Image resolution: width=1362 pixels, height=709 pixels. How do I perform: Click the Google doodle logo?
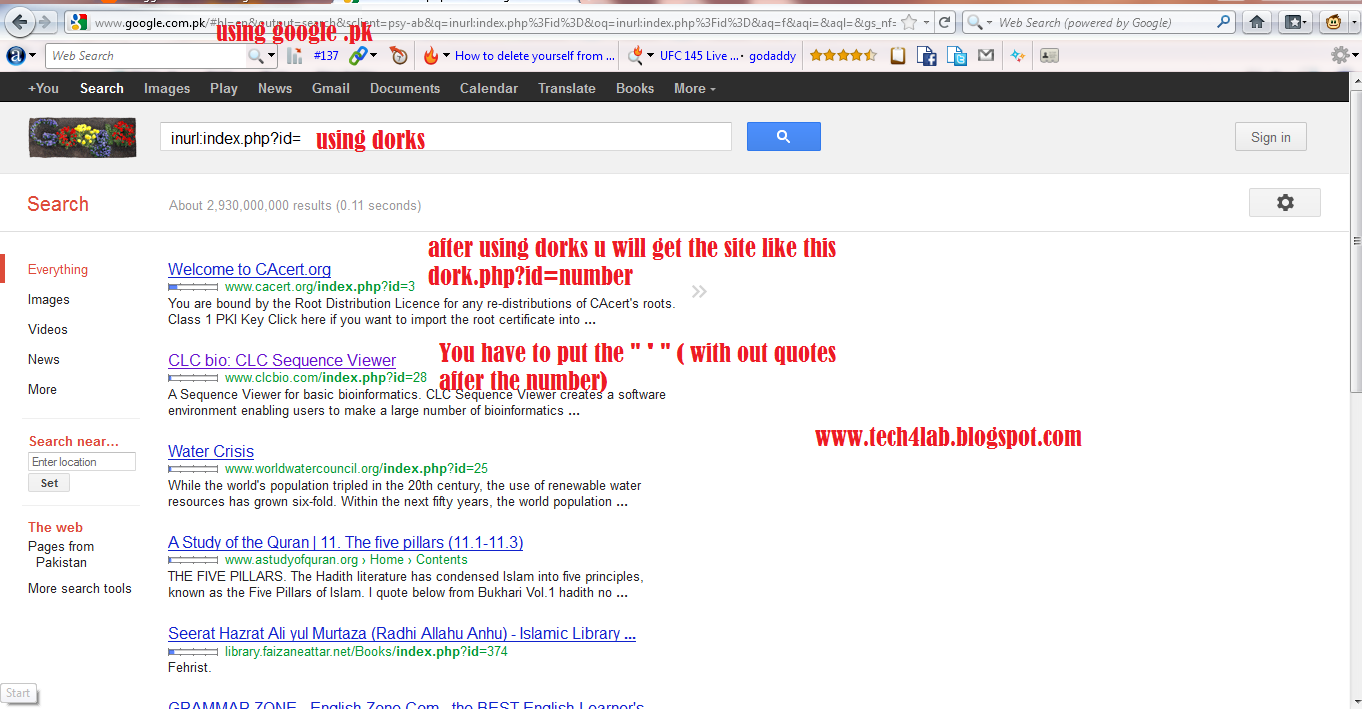pos(82,138)
